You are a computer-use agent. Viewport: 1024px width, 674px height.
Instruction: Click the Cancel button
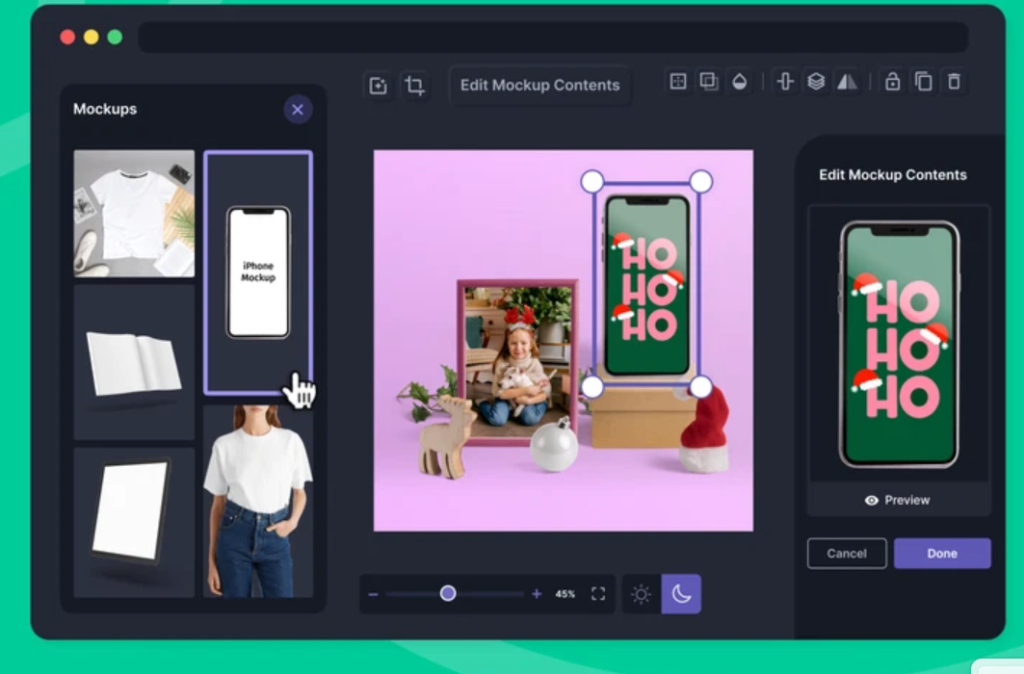tap(847, 553)
